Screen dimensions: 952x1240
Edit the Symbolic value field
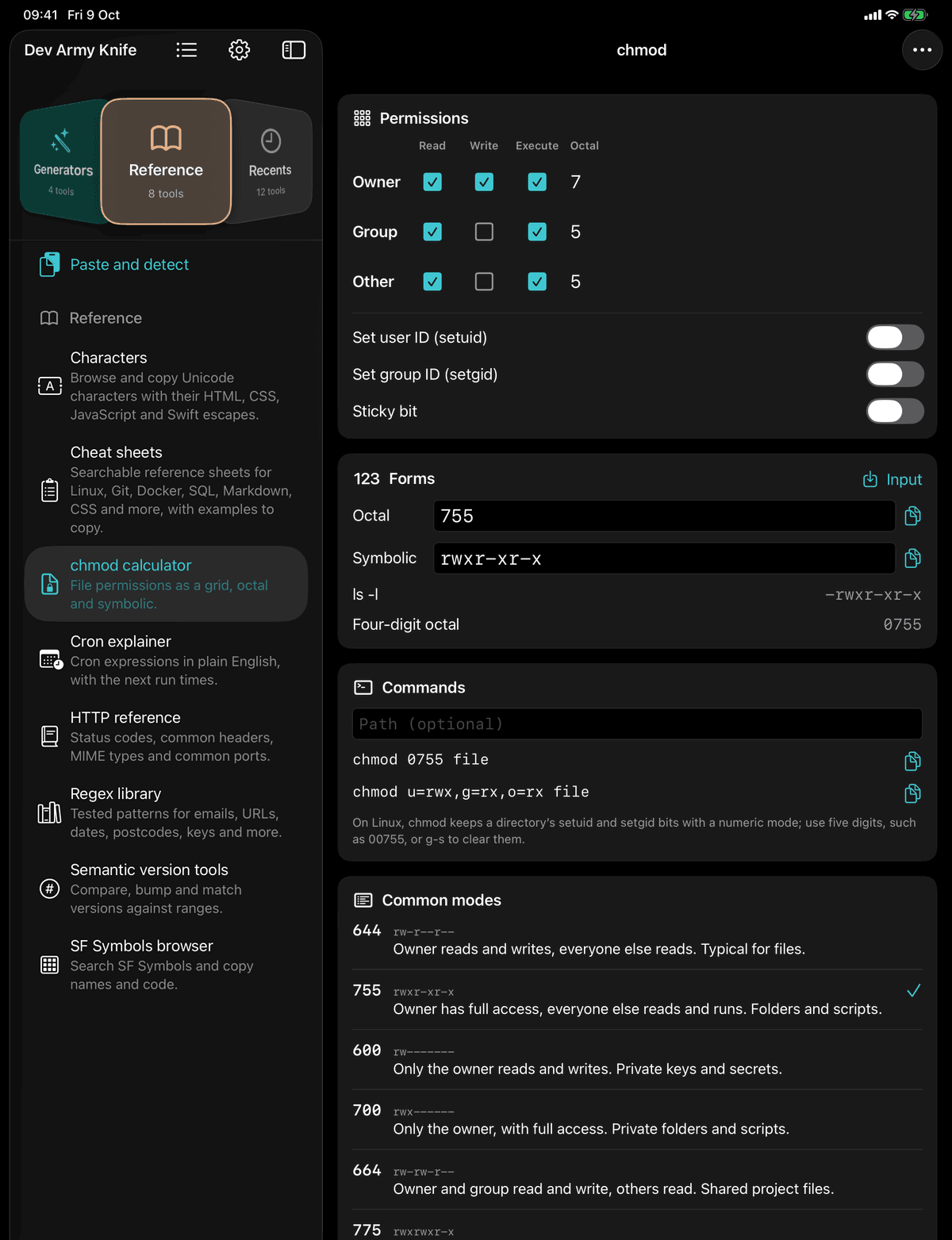[x=664, y=559]
